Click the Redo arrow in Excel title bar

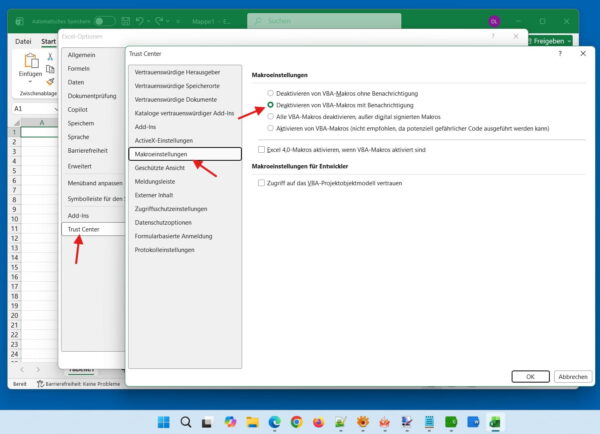pyautogui.click(x=159, y=21)
